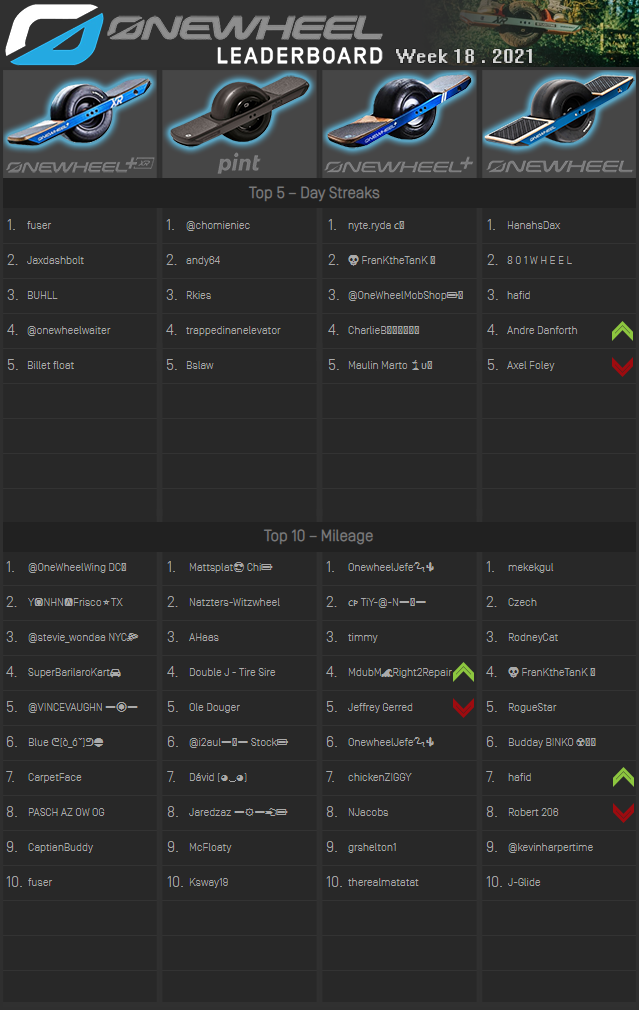Click @kevinharpertime in the mileage ranking
Image resolution: width=639 pixels, height=1010 pixels.
550,848
